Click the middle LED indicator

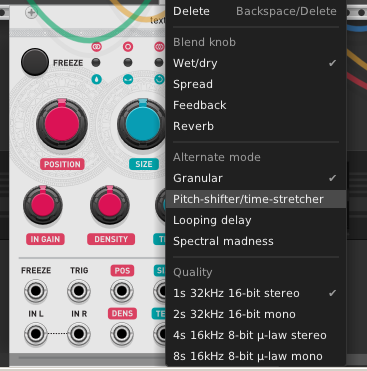click(x=128, y=62)
